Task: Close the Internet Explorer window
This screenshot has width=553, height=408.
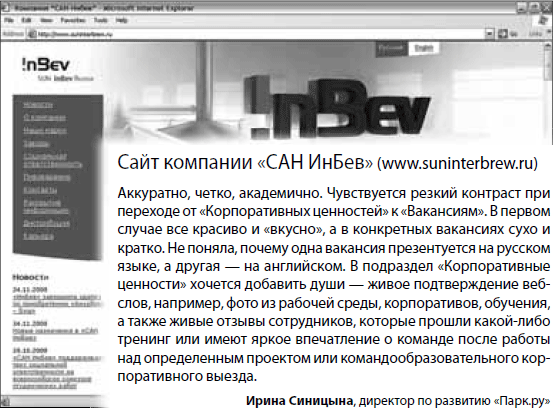Action: (546, 8)
